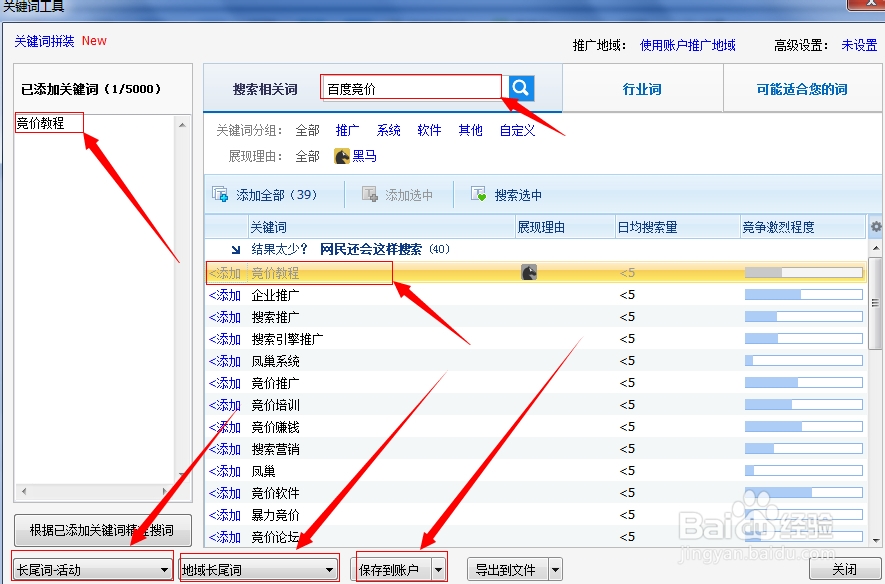Screen dimensions: 885x584
Task: Click added keywords horizontal scroll right arrow
Action: pos(164,491)
